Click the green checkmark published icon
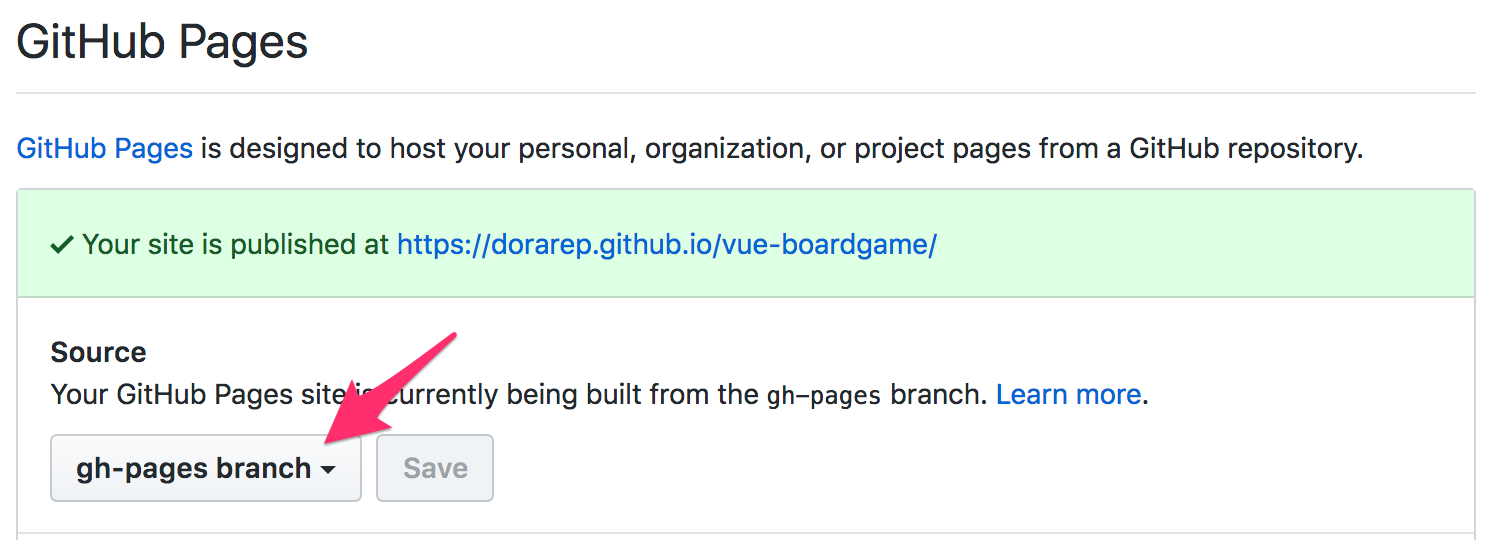The width and height of the screenshot is (1486, 540). point(62,245)
